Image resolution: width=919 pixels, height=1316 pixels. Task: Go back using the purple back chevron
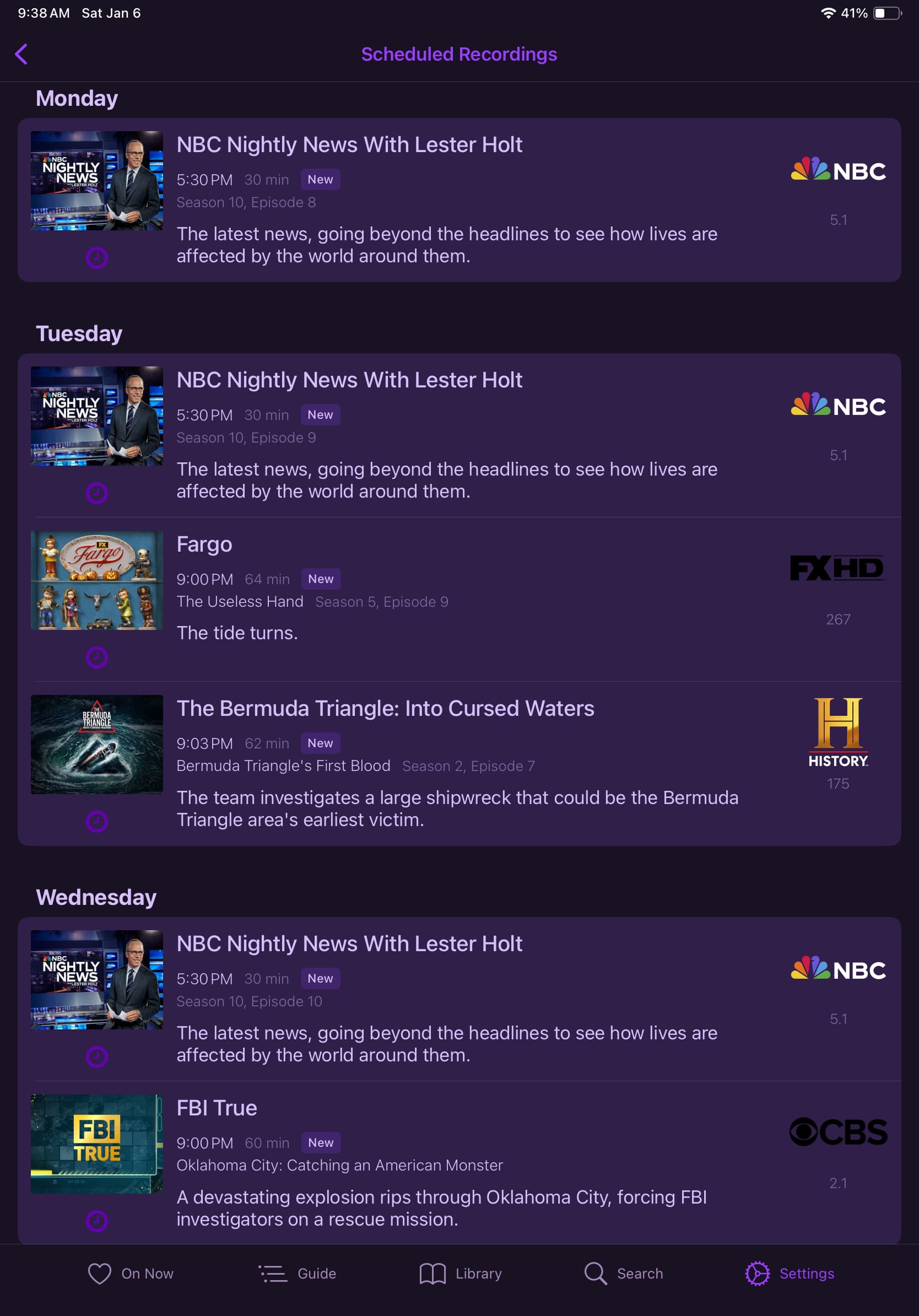[x=21, y=55]
